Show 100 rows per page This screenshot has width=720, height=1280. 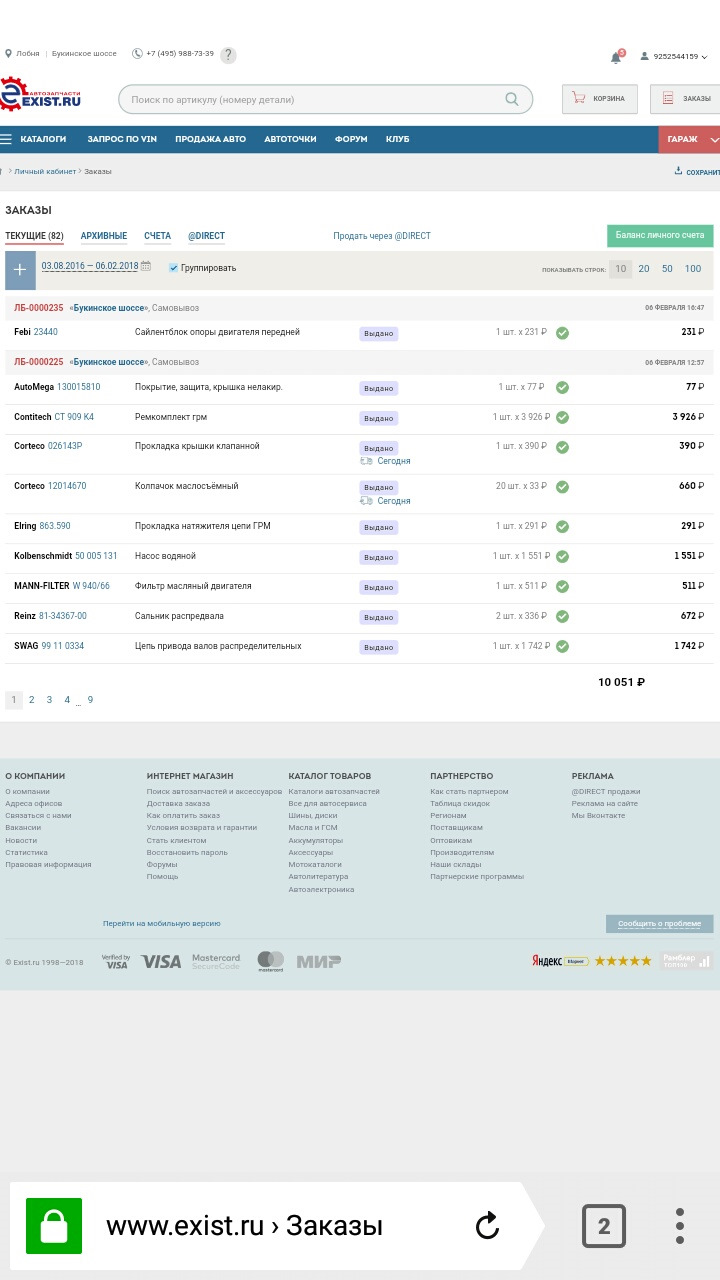(x=693, y=269)
